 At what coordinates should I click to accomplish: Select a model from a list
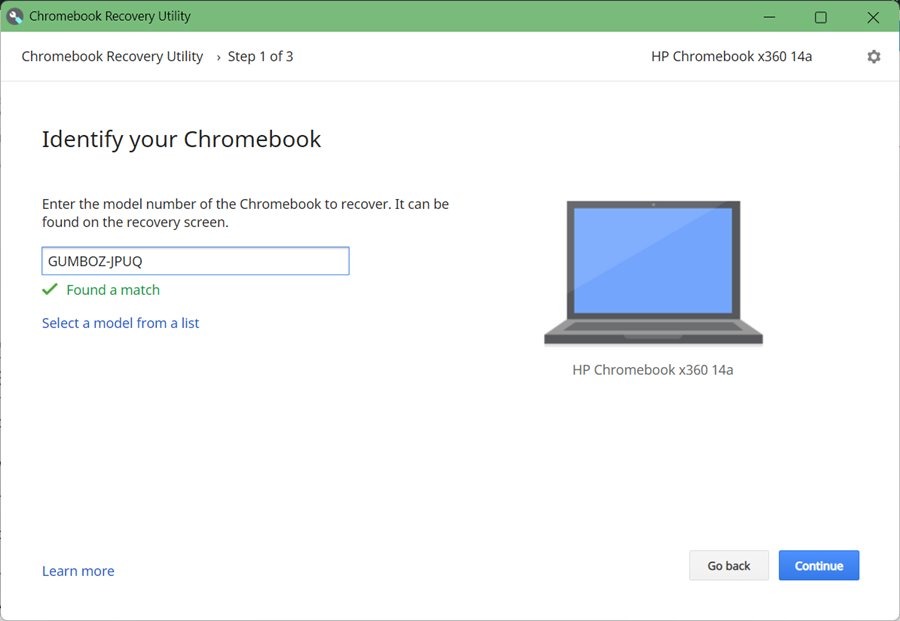pyautogui.click(x=120, y=322)
